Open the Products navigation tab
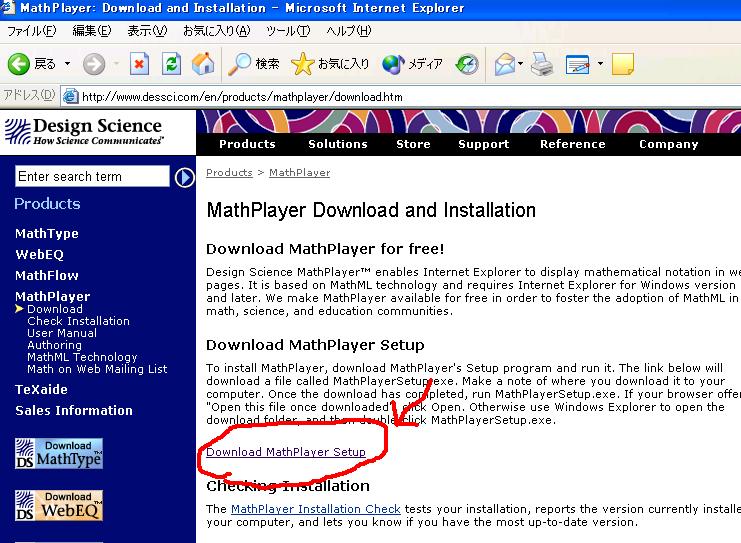Screen dimensions: 741x543 coord(247,144)
